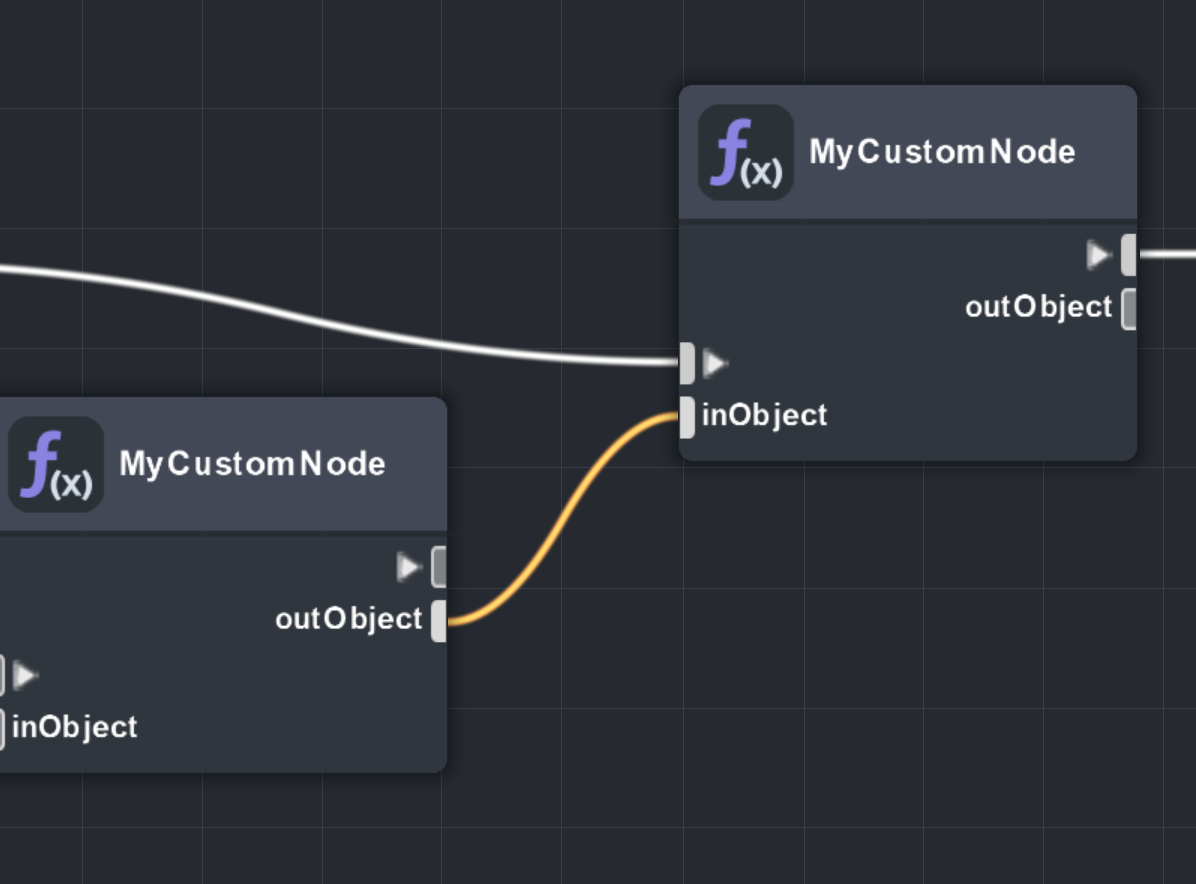Select the upper-right MyCustomNode title
The height and width of the screenshot is (884, 1196).
(942, 152)
